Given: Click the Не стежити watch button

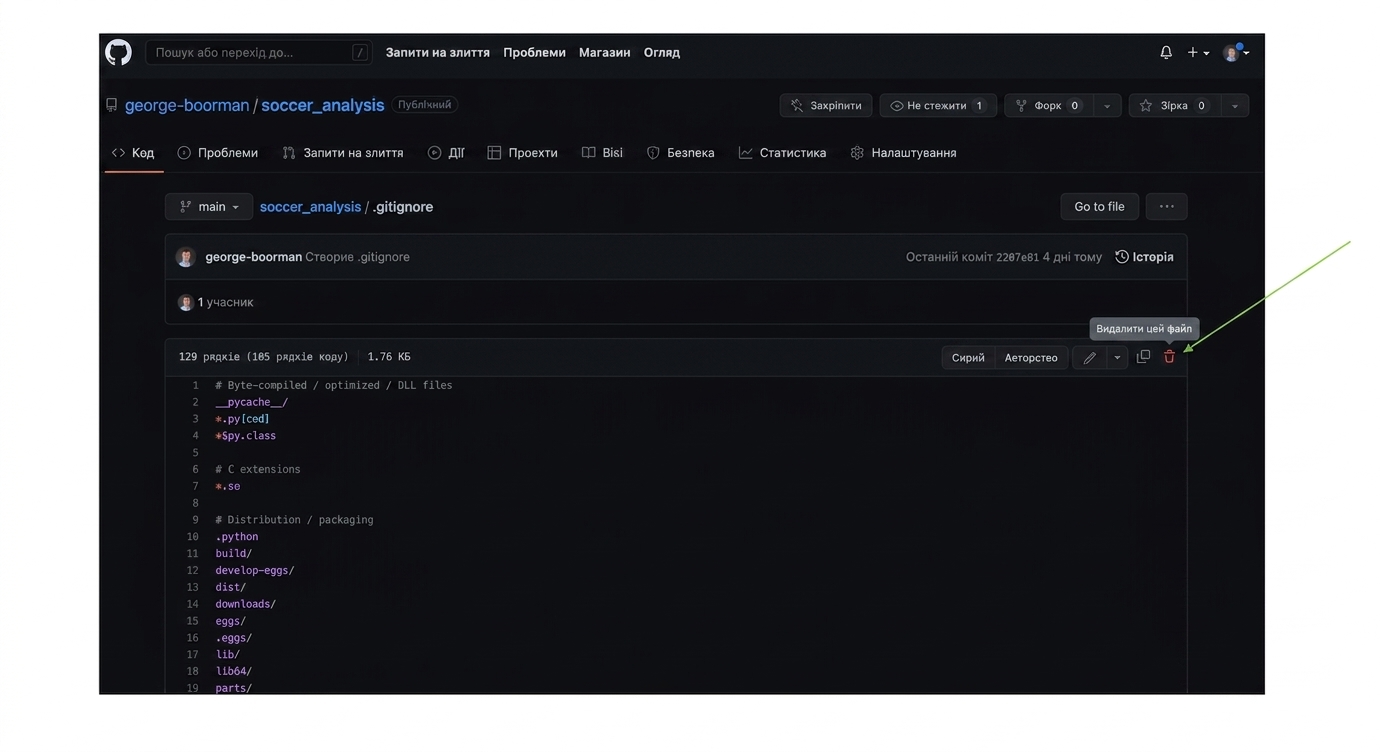Looking at the screenshot, I should [x=938, y=105].
